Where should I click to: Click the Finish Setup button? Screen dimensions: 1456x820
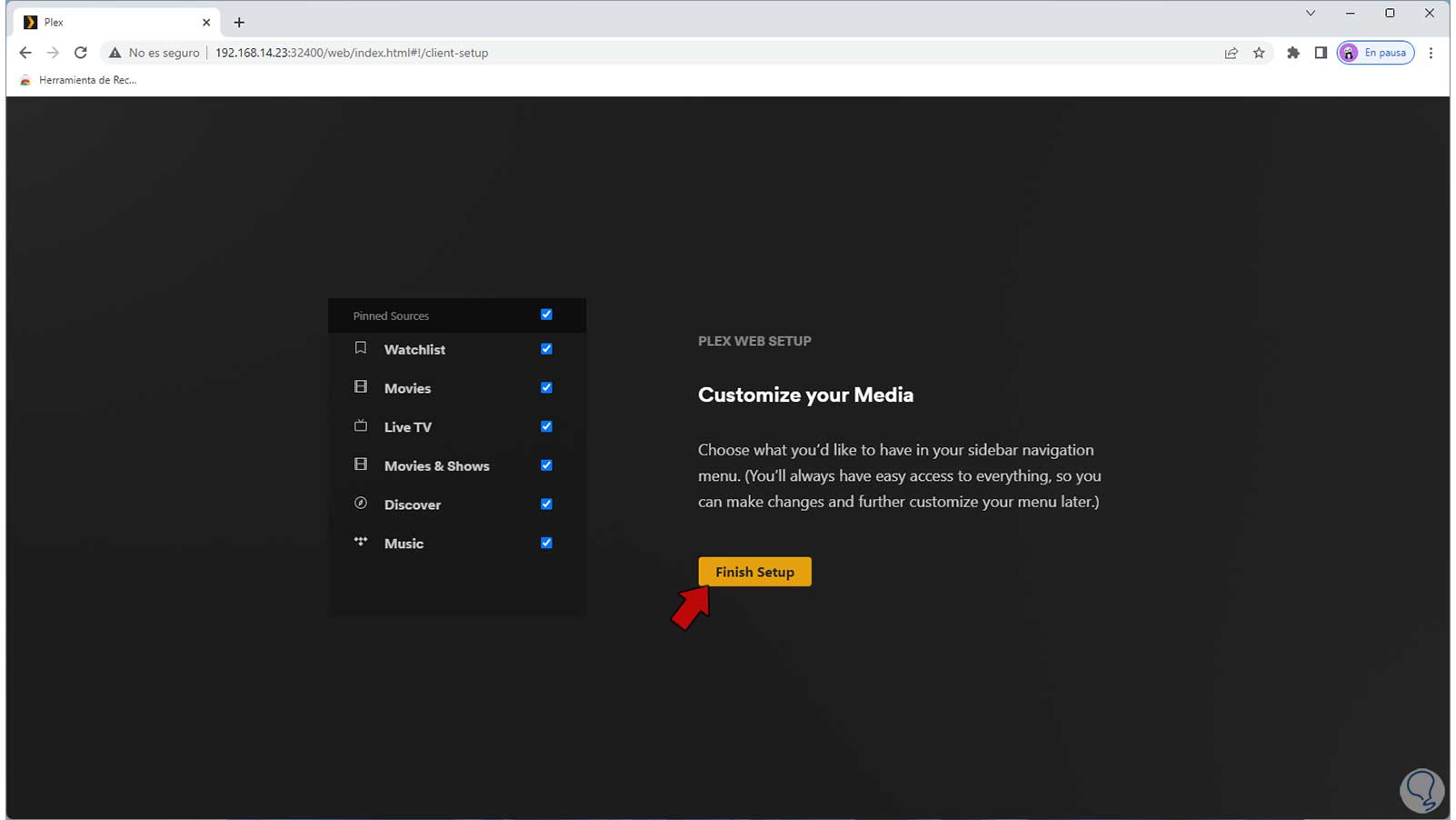coord(754,572)
